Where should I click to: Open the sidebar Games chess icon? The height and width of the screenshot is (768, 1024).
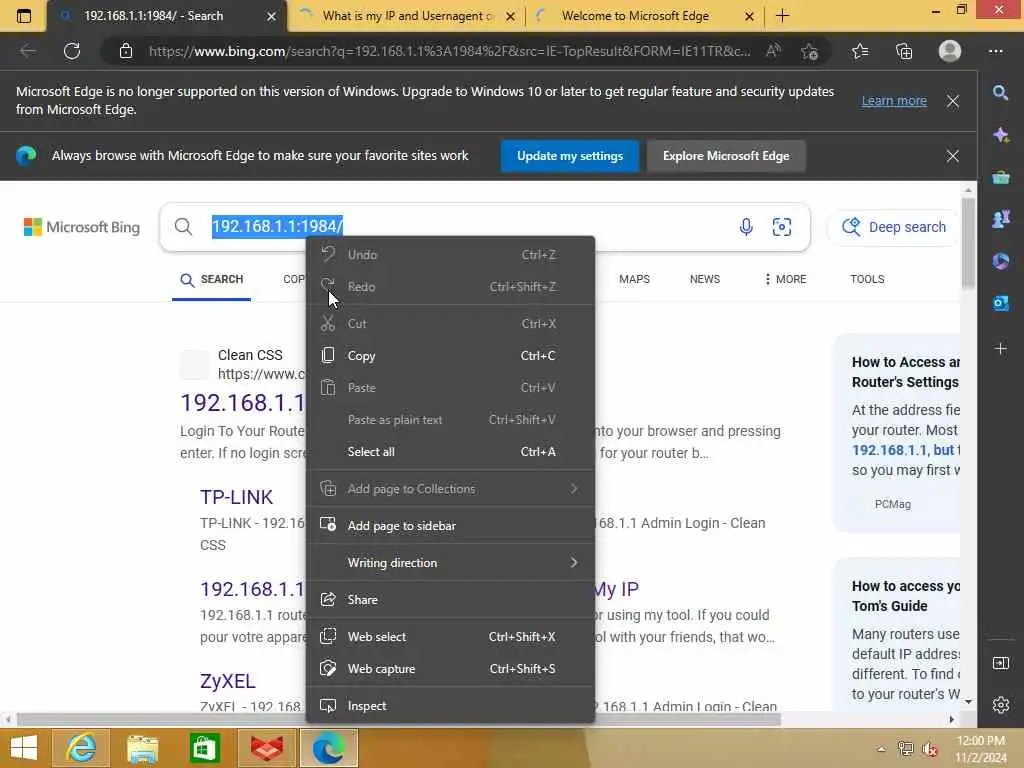click(x=1000, y=219)
